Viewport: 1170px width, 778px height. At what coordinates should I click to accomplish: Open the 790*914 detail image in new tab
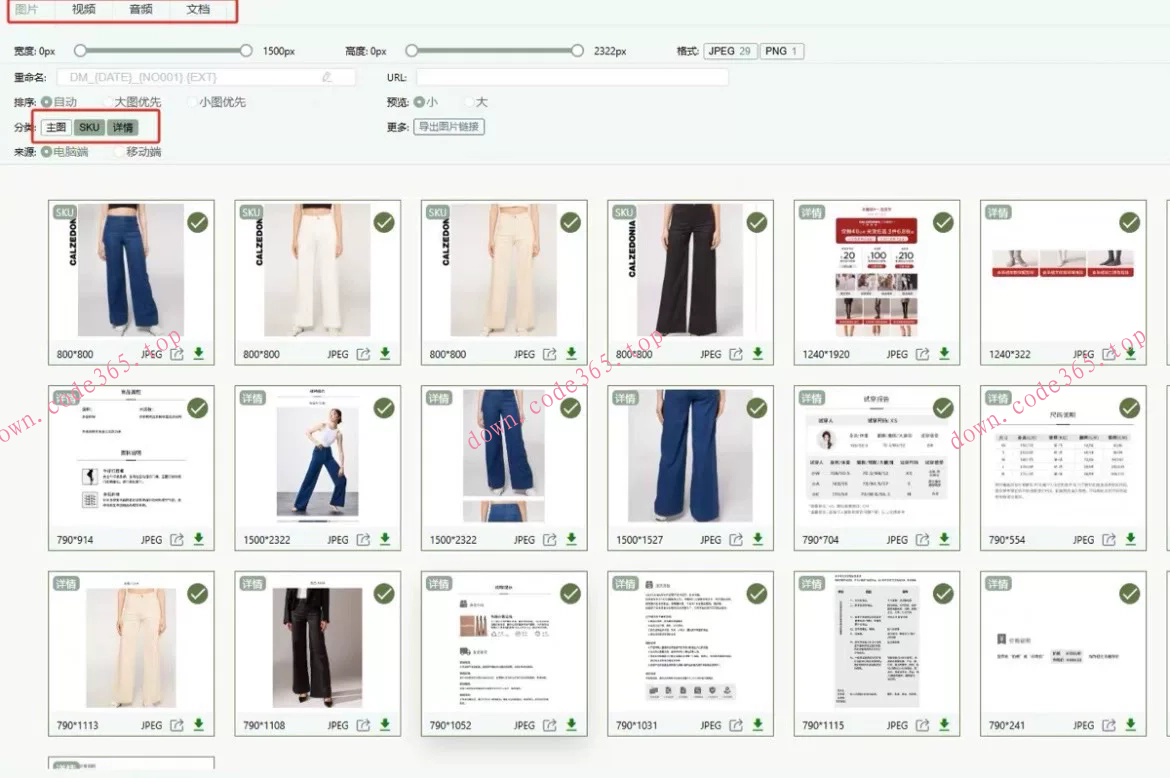coord(174,539)
